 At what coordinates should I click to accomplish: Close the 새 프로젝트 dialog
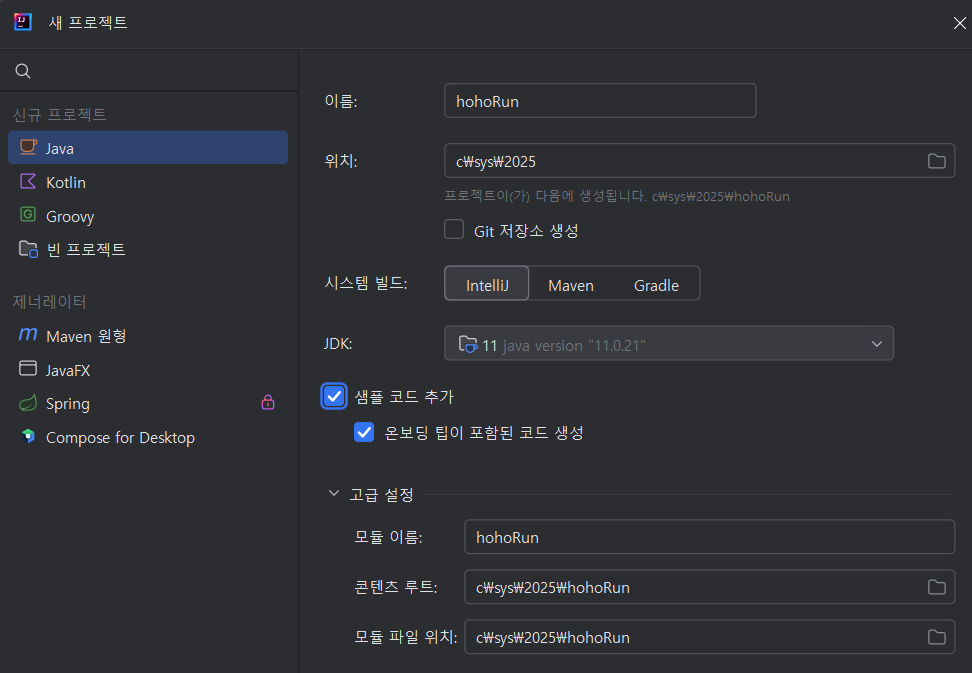tap(959, 23)
